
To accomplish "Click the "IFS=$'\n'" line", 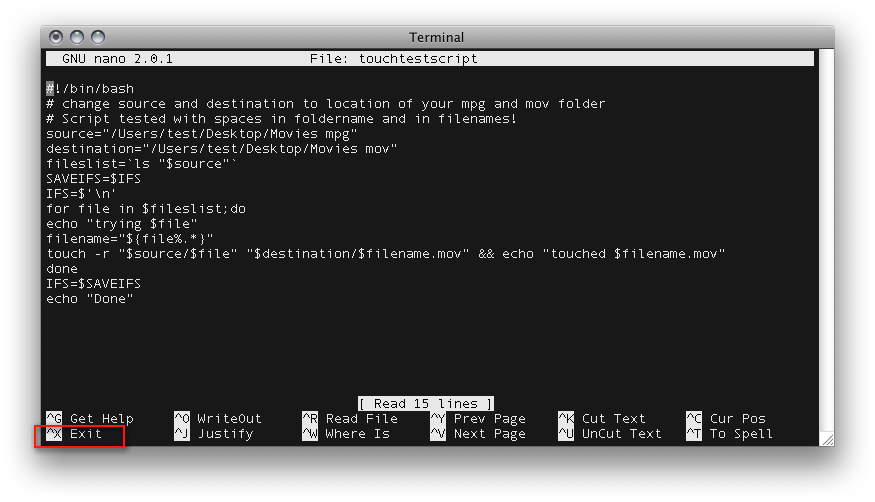I will pyautogui.click(x=81, y=194).
